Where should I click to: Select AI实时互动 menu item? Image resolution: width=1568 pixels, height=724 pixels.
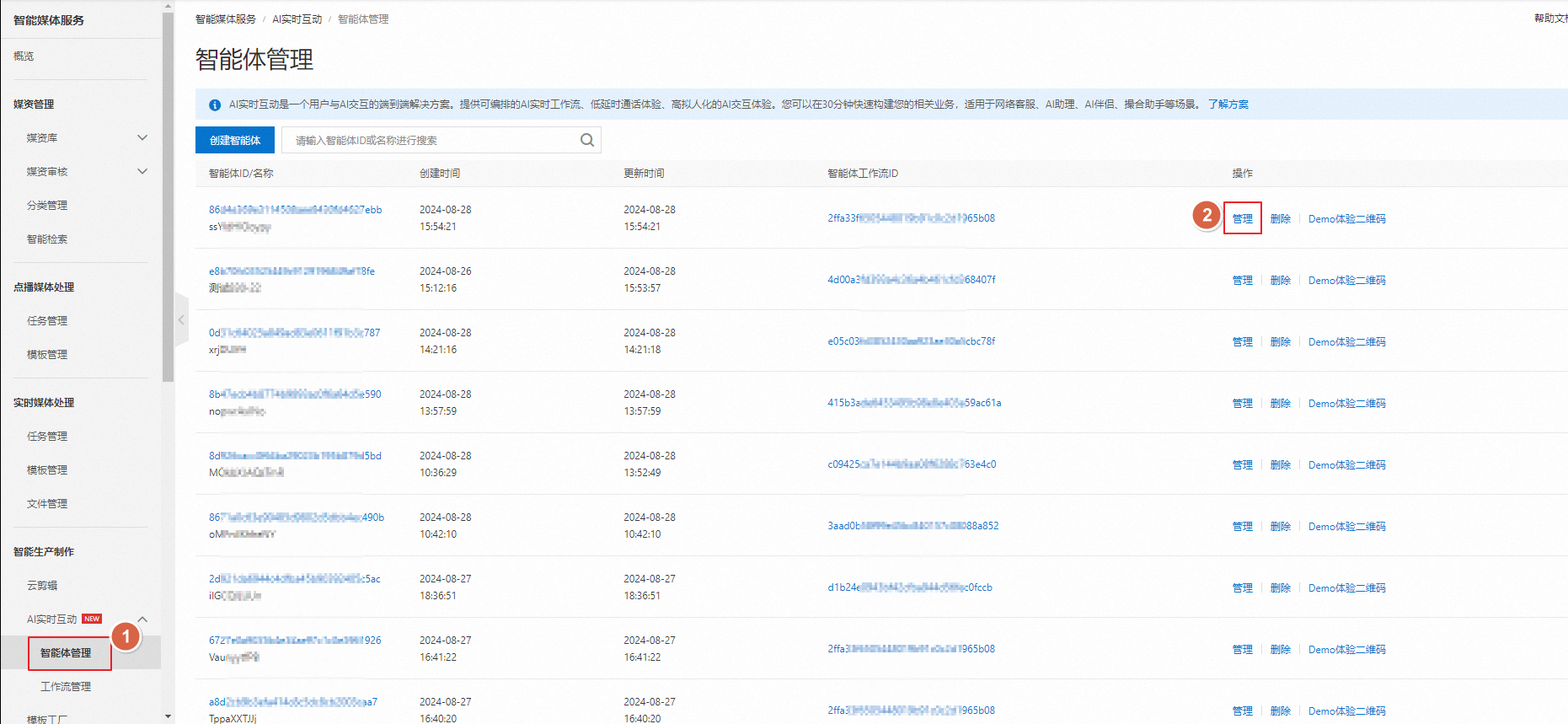tap(52, 619)
